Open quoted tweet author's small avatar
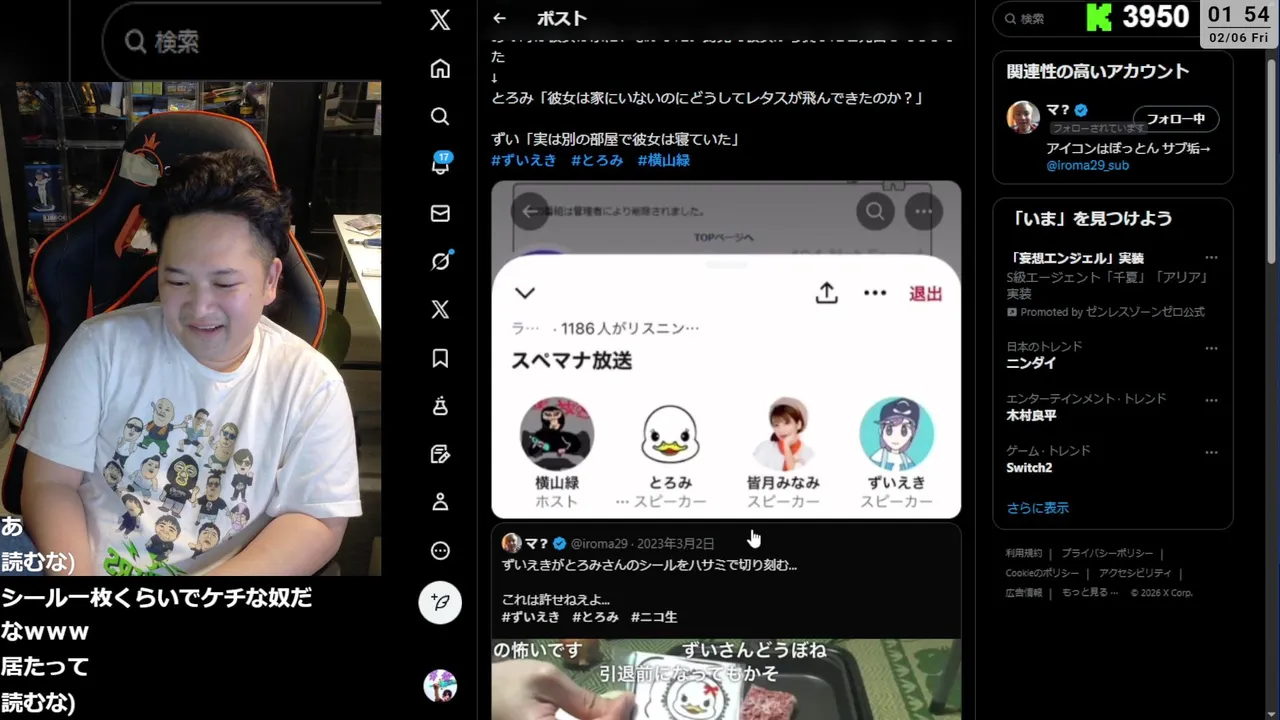The image size is (1280, 720). (x=511, y=543)
